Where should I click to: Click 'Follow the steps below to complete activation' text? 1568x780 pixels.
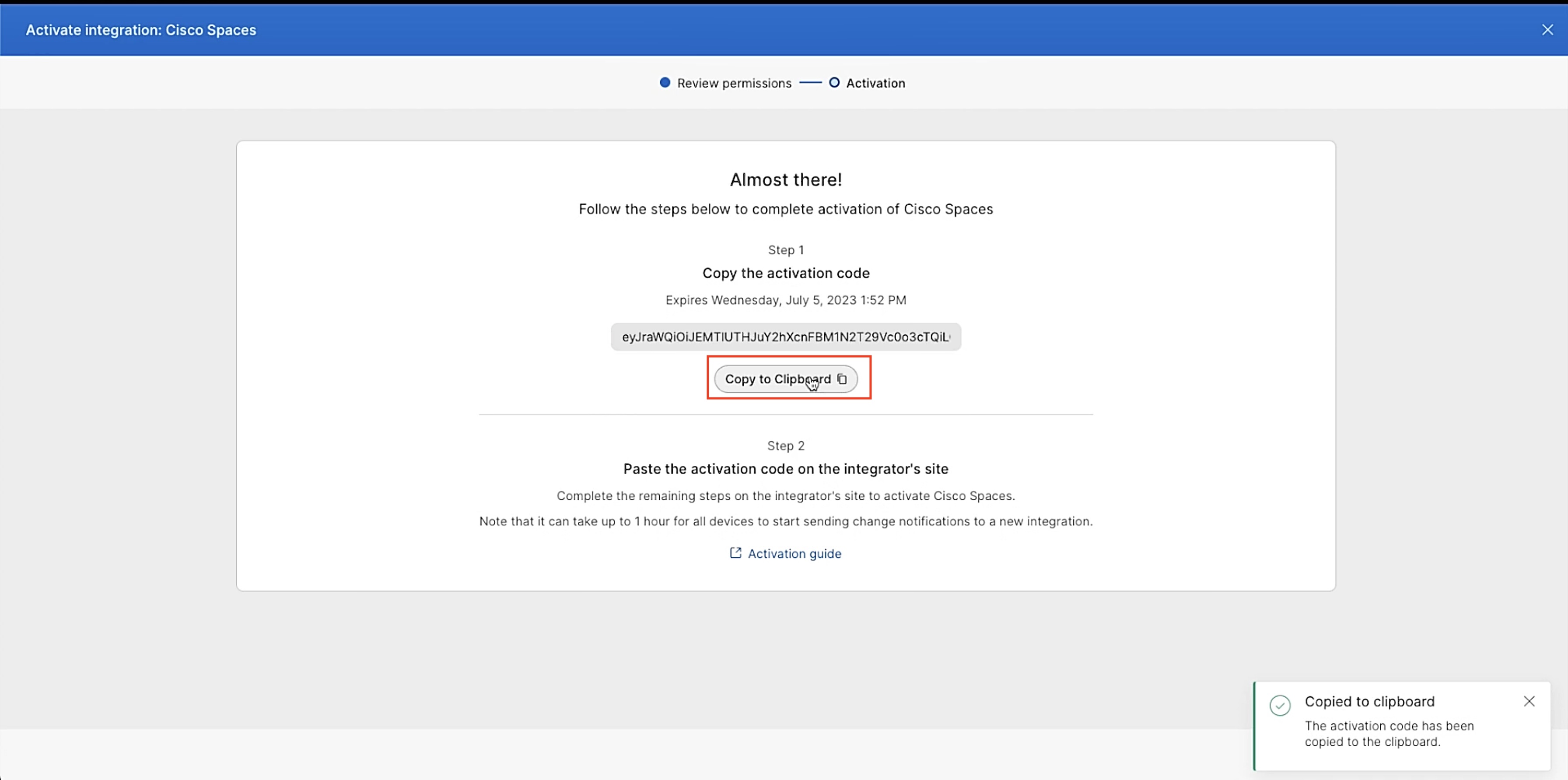click(786, 209)
